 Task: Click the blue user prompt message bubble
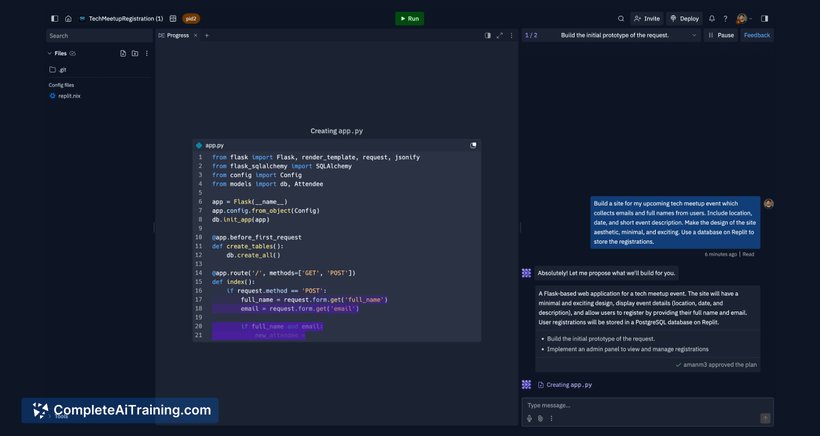pos(675,223)
